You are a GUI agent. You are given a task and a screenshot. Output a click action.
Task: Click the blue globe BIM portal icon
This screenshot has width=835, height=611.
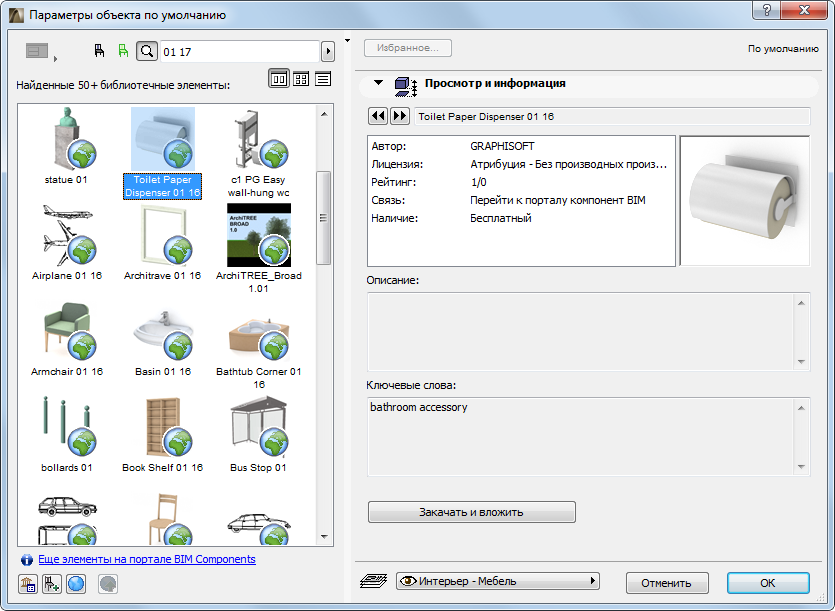(x=76, y=584)
